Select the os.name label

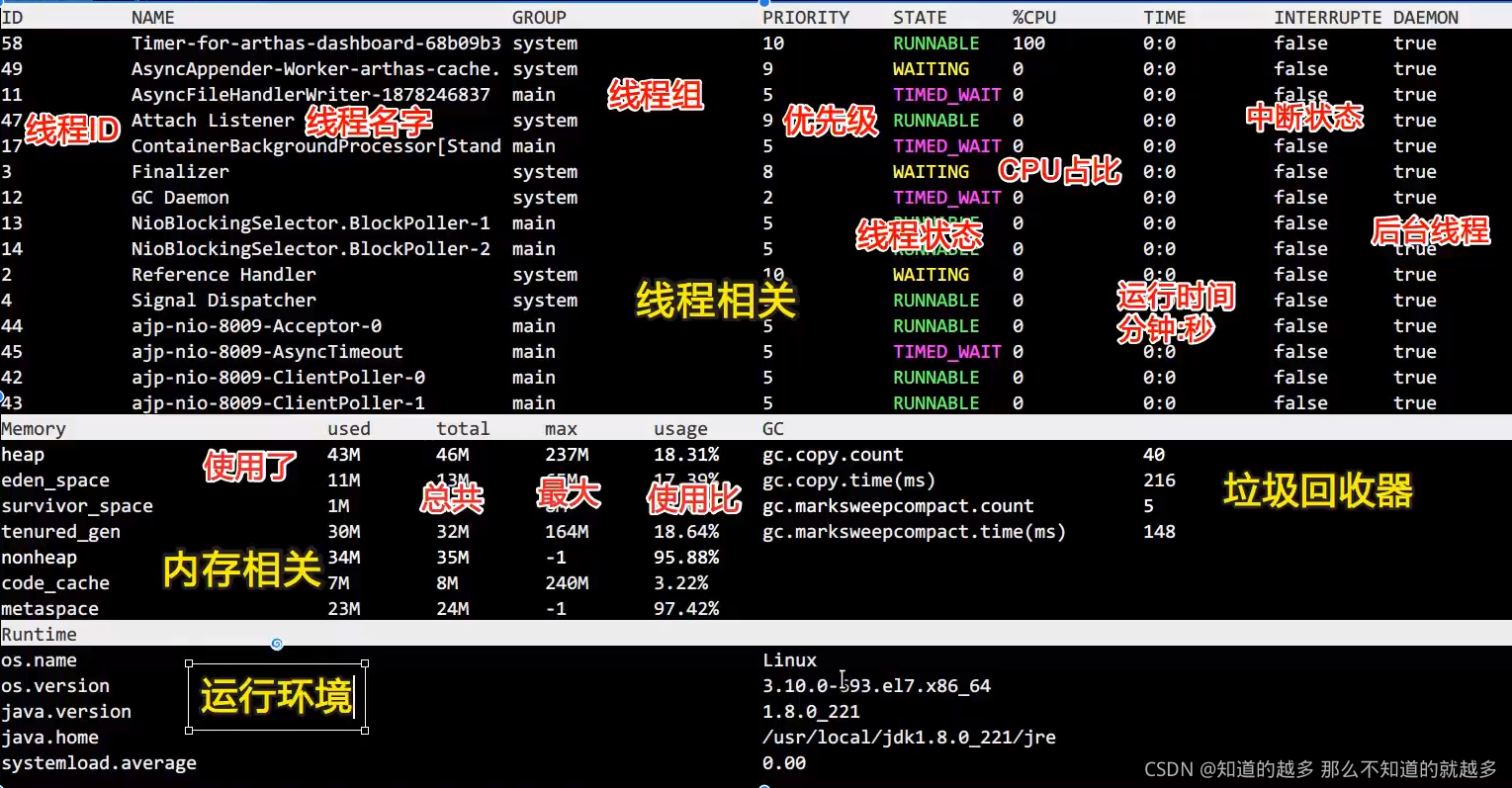(x=39, y=660)
